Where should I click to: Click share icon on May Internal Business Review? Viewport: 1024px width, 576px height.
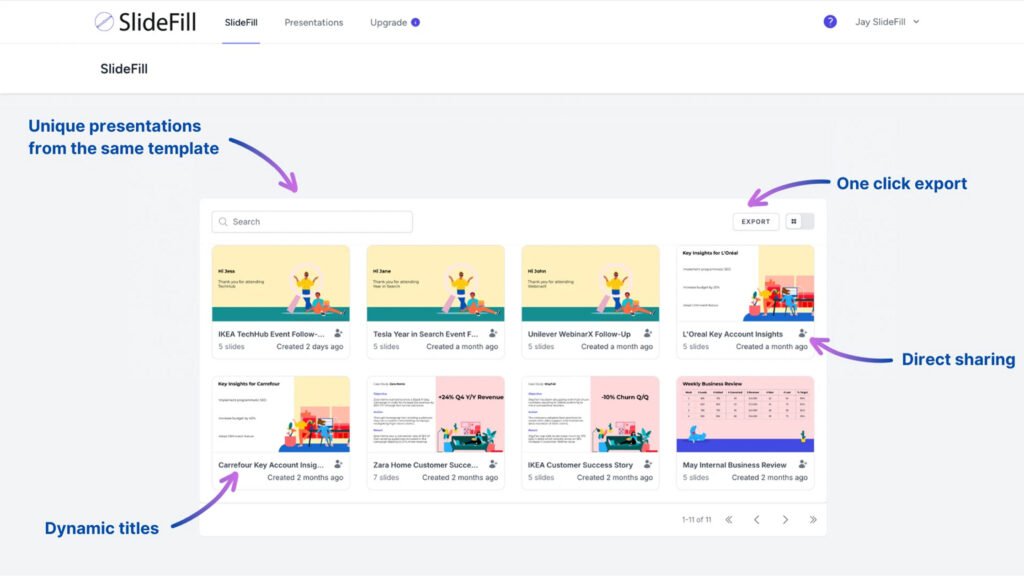point(802,464)
